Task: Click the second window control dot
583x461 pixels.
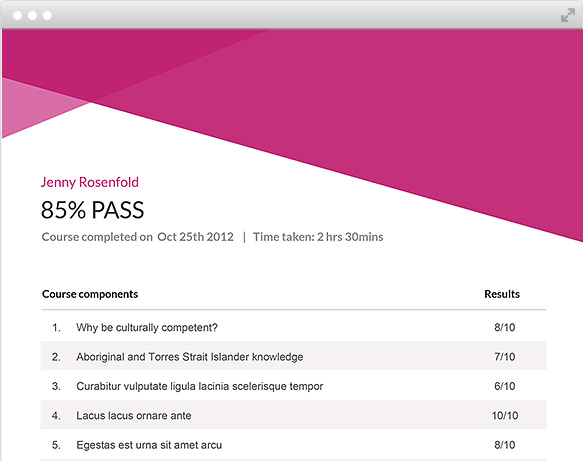Action: point(32,15)
